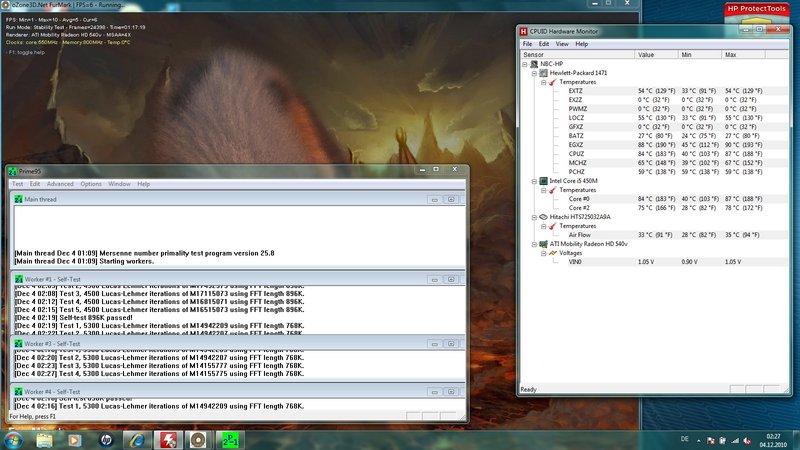Open the Windows Start menu
This screenshot has height=450, width=800.
[x=13, y=440]
